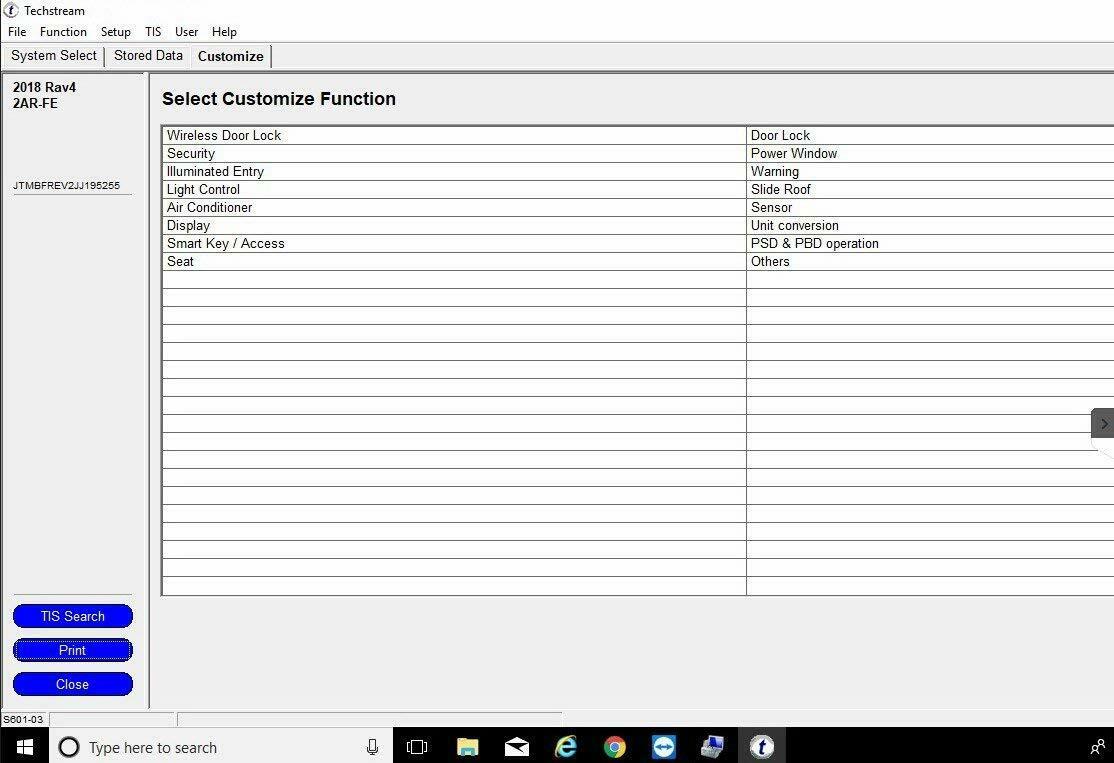
Task: Open File Explorer from the taskbar
Action: point(467,747)
